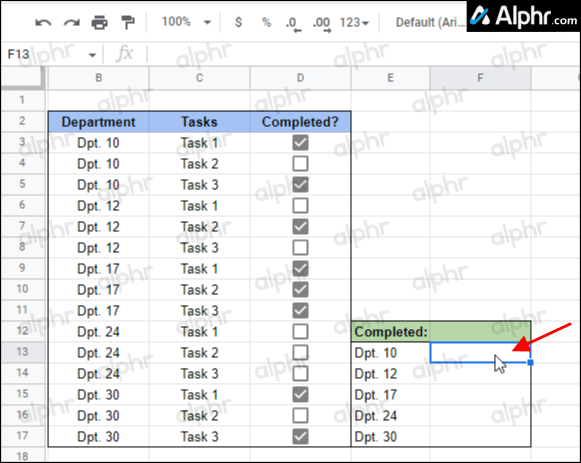This screenshot has width=581, height=463.
Task: Click Dpt. 17 cell in row 9
Action: coord(99,269)
